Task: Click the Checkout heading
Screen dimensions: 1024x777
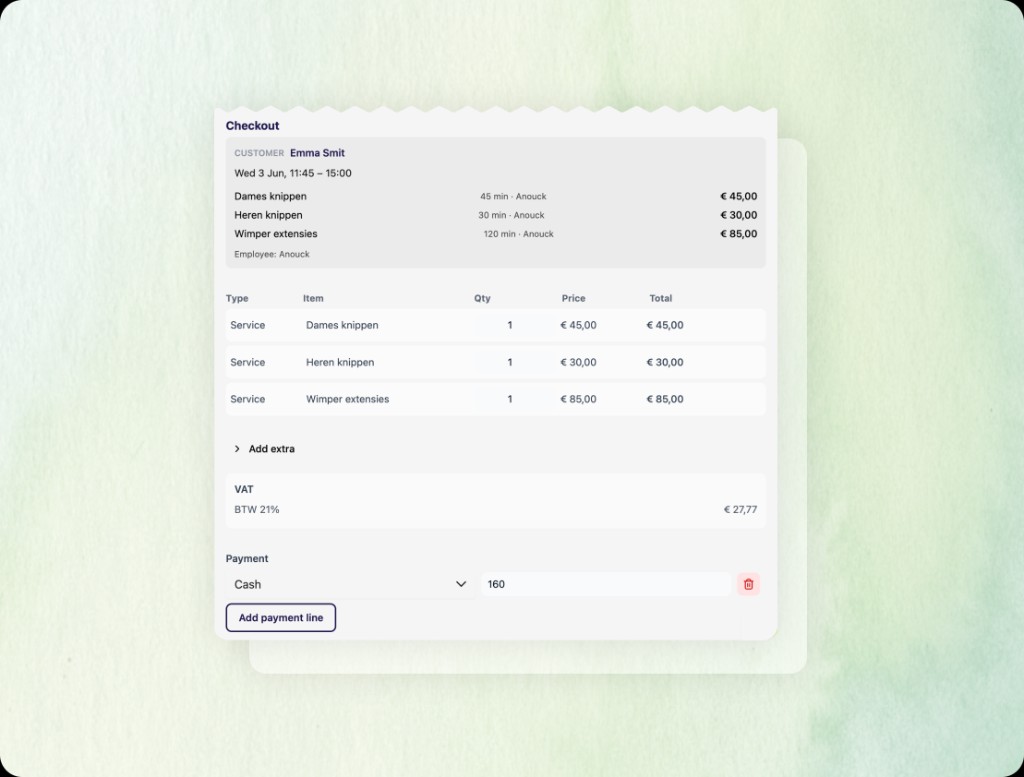Action: point(252,125)
